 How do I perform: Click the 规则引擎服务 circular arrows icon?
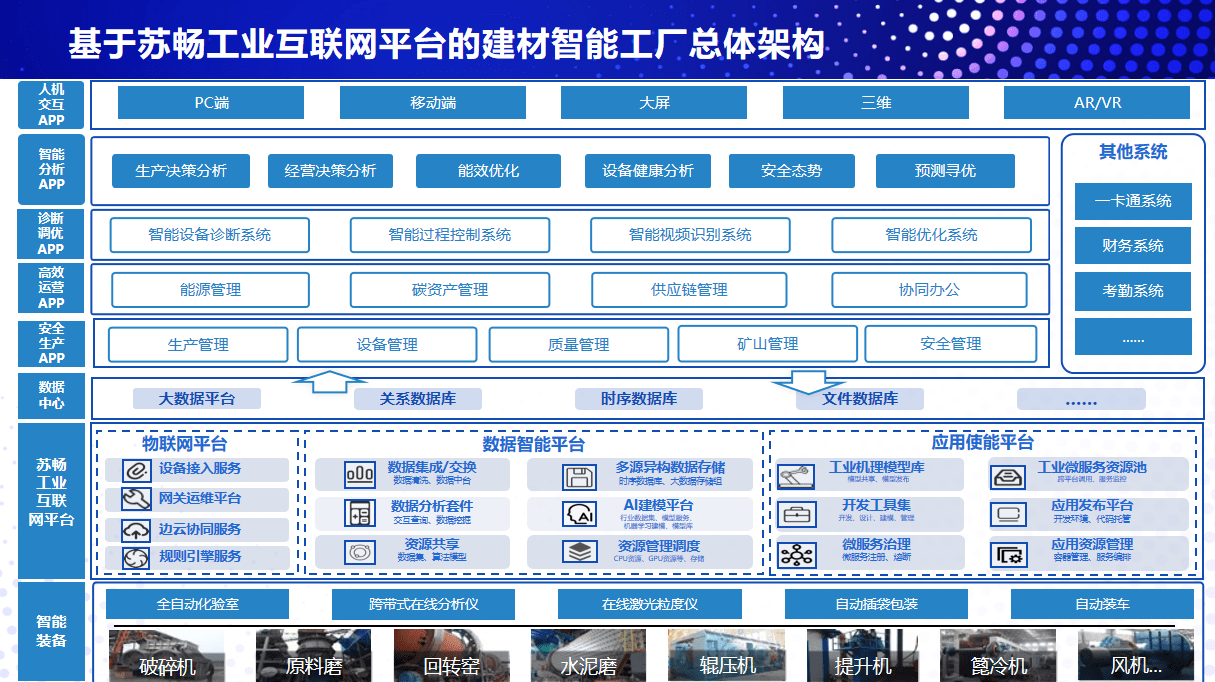136,558
